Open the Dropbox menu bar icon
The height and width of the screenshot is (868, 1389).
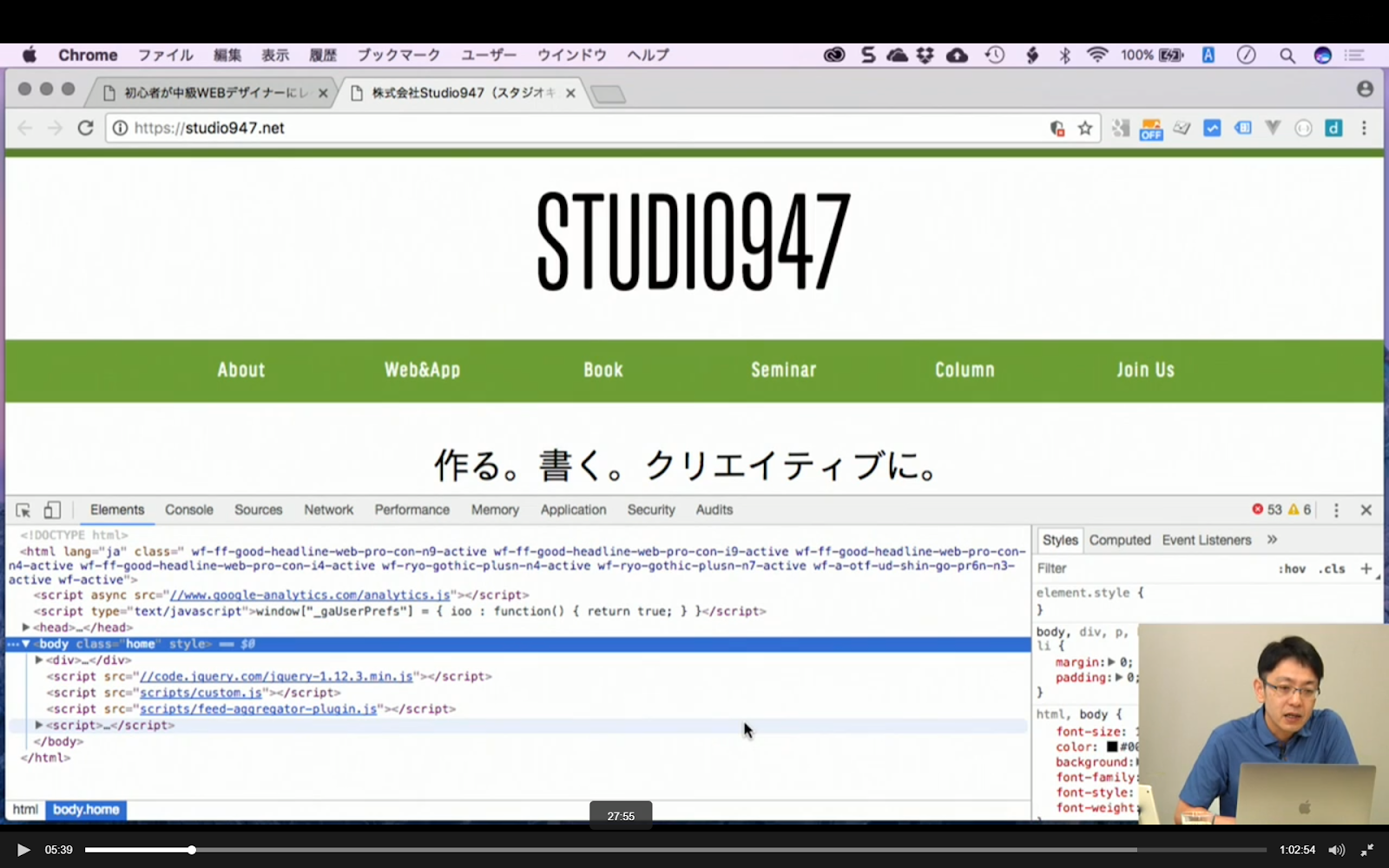coord(925,55)
